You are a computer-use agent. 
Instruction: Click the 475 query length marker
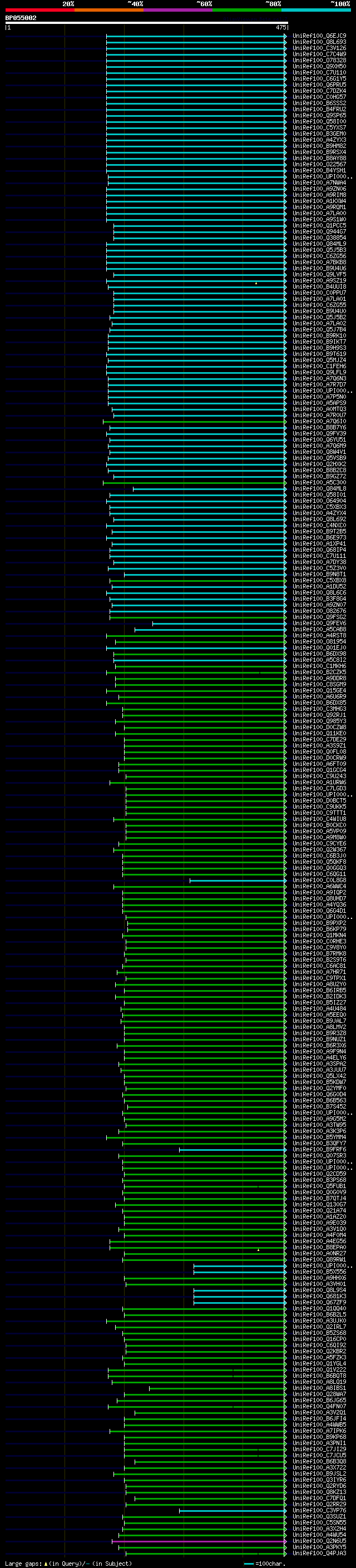(280, 27)
